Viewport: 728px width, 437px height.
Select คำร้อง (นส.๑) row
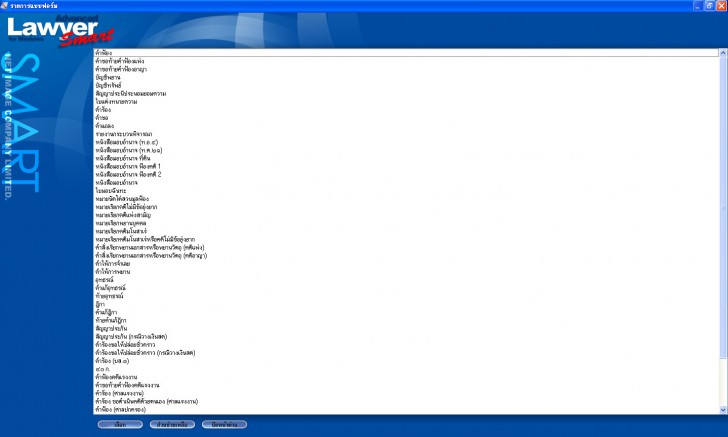point(406,361)
